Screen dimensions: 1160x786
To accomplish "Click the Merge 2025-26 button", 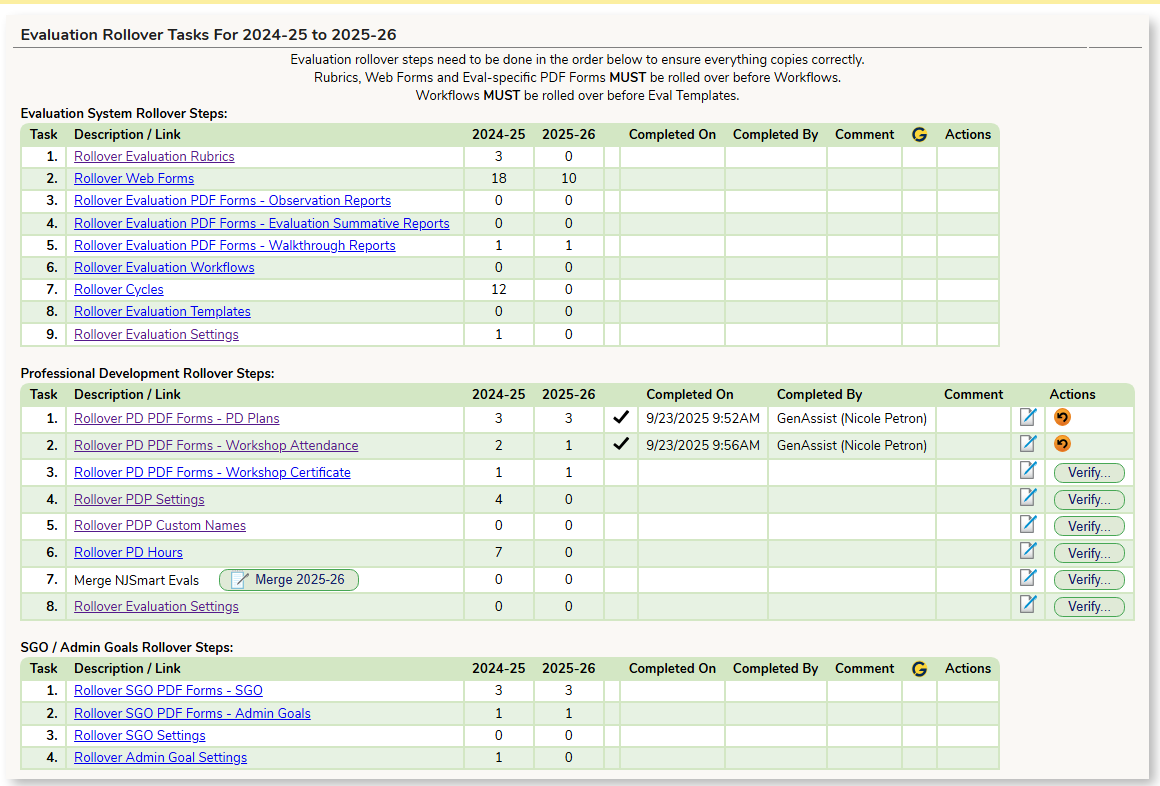I will pos(289,580).
